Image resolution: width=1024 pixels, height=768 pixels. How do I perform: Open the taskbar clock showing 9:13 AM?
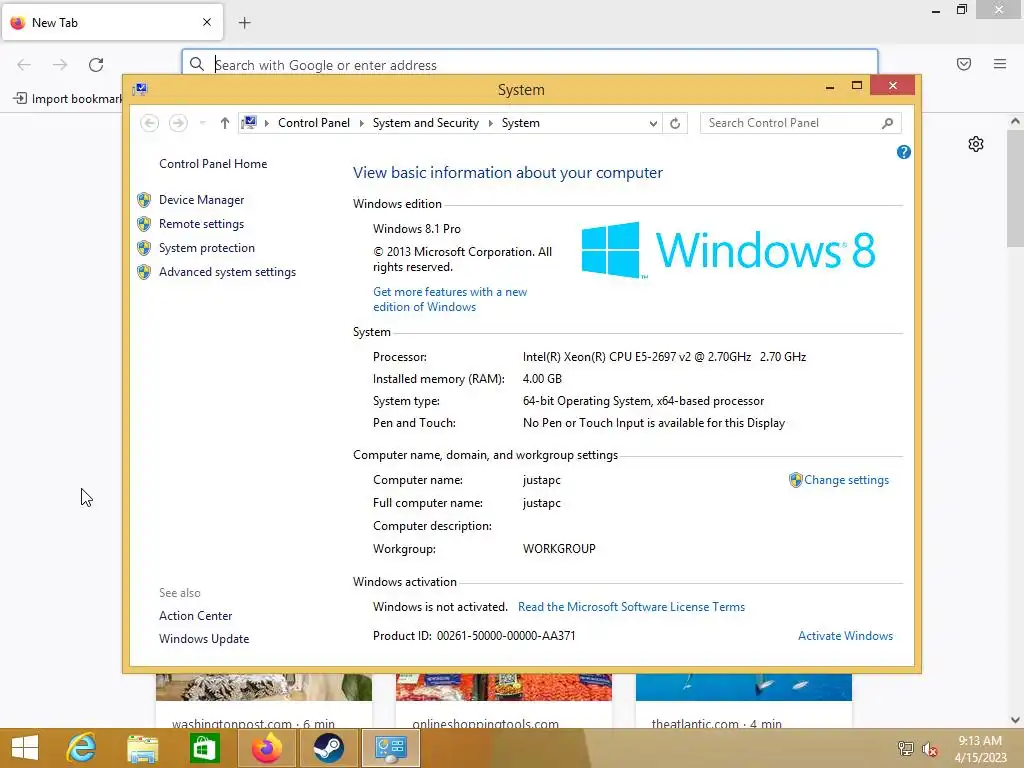point(980,749)
